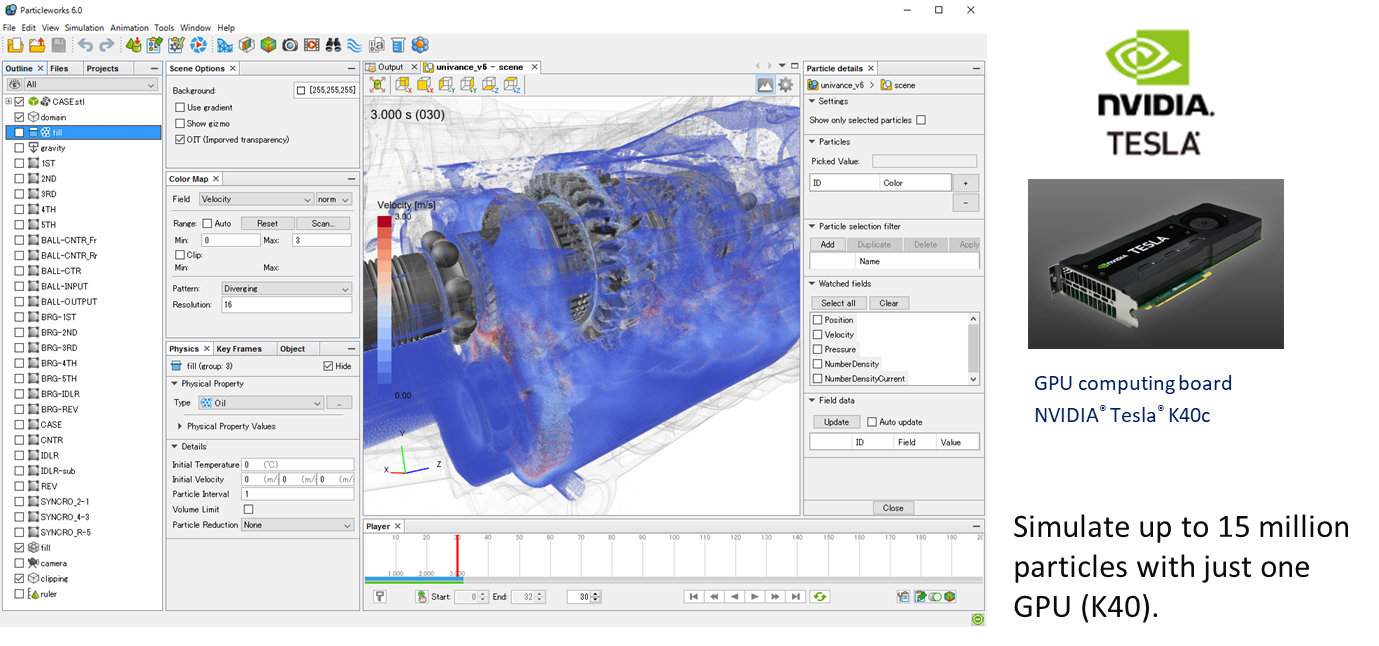Click the beaker toolbar icon
The width and height of the screenshot is (1379, 646).
[x=398, y=45]
